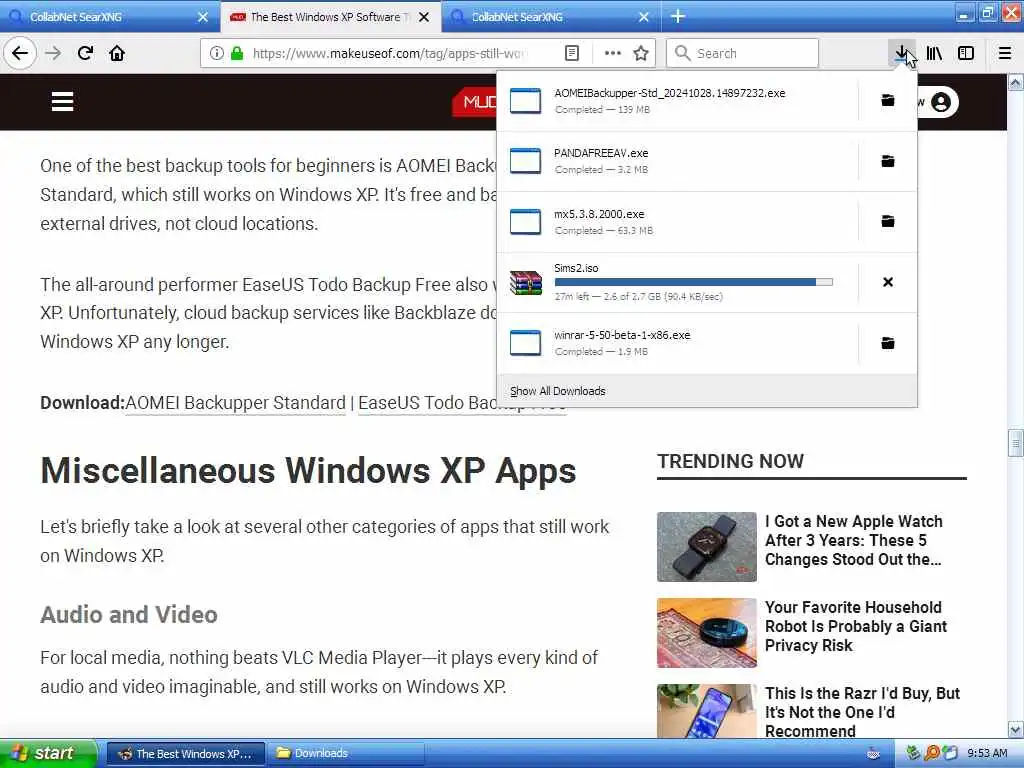The width and height of the screenshot is (1024, 768).
Task: Click the Apple Watch article thumbnail
Action: click(x=707, y=547)
